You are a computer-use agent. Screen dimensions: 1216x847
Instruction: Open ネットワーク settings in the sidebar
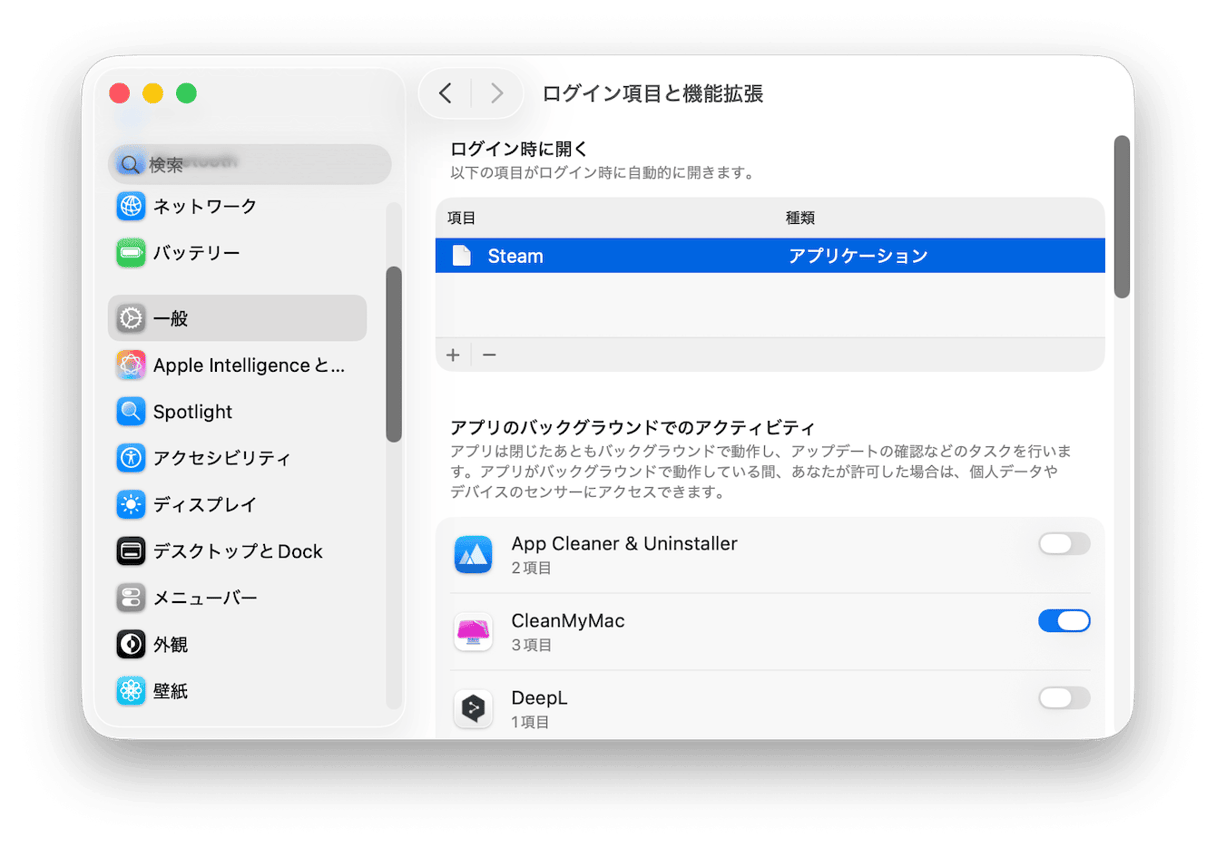[203, 206]
